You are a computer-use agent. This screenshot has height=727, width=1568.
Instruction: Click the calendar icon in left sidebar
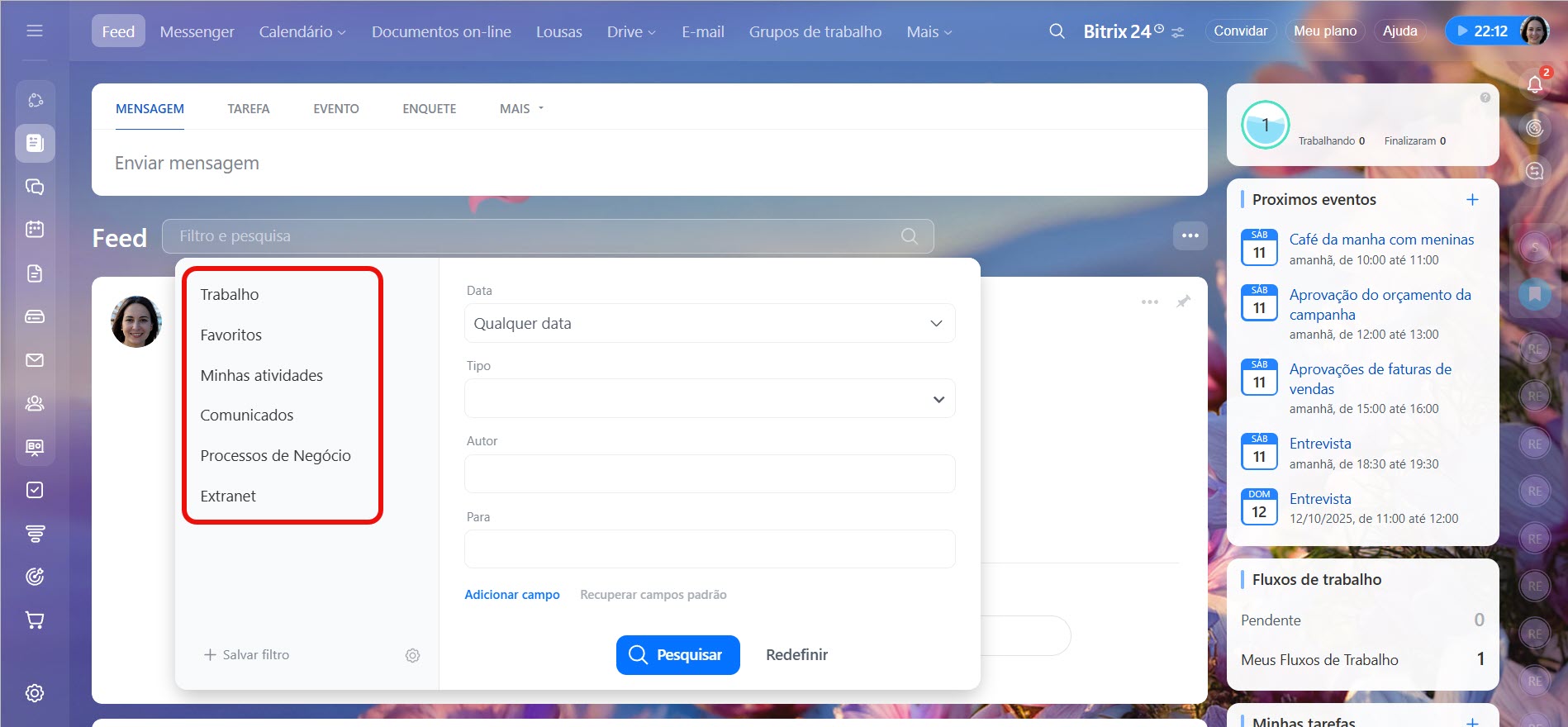pos(35,229)
